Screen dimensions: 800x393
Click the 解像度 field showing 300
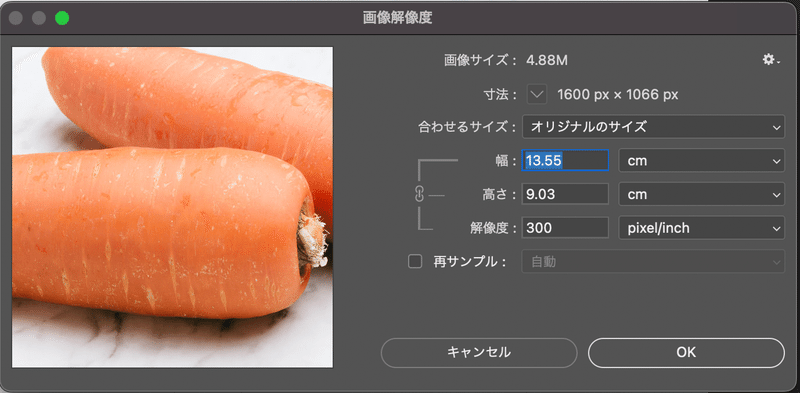click(x=565, y=228)
